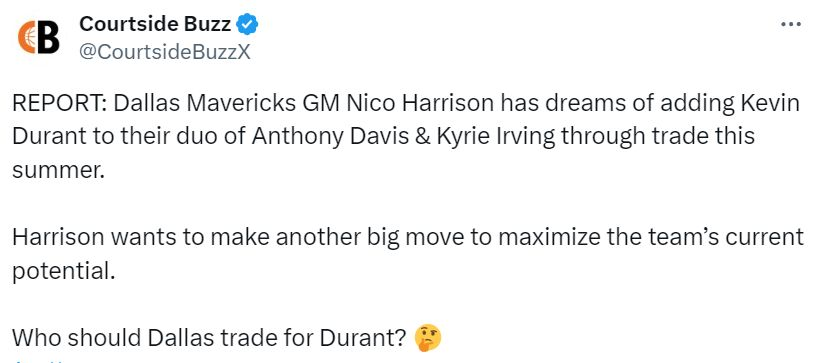824x363 pixels.
Task: Click the orange basketball half of logo
Action: 27,38
